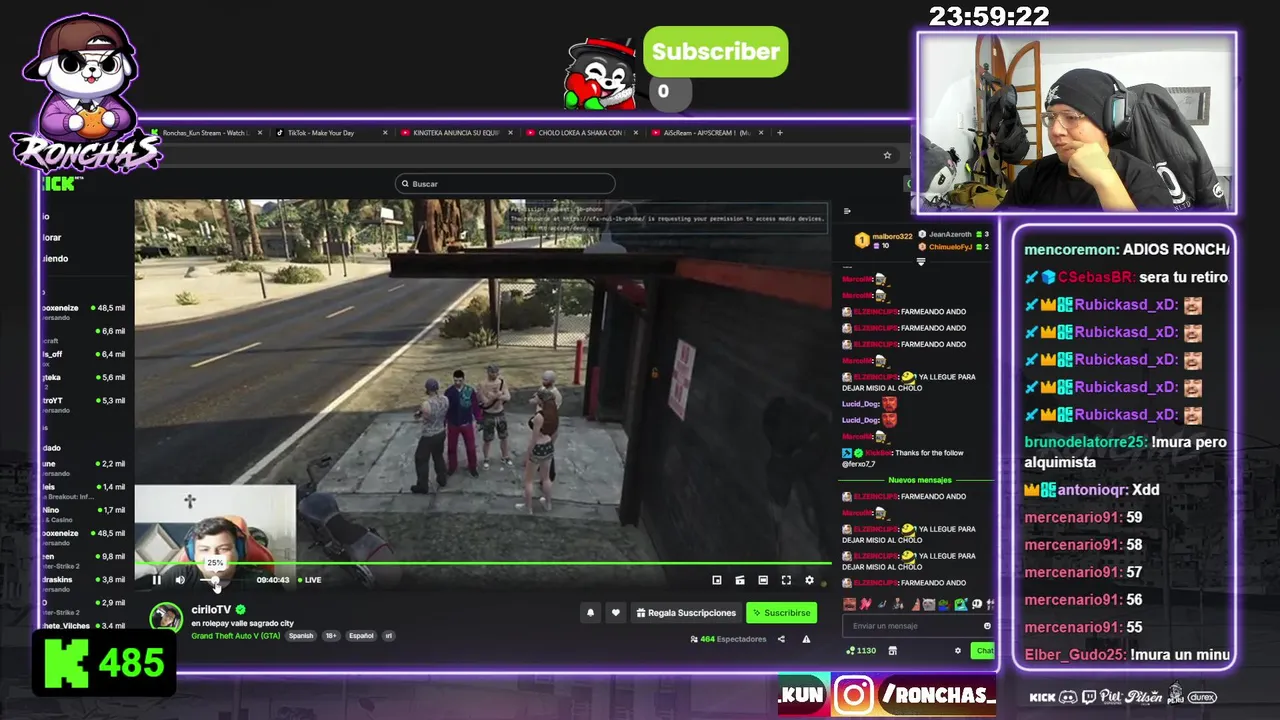Open ChimueloFyJ leaderboard entry
Image resolution: width=1280 pixels, height=720 pixels.
click(953, 246)
